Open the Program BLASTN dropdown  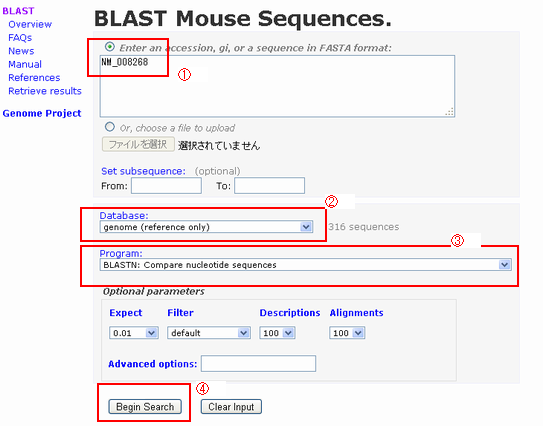click(305, 265)
